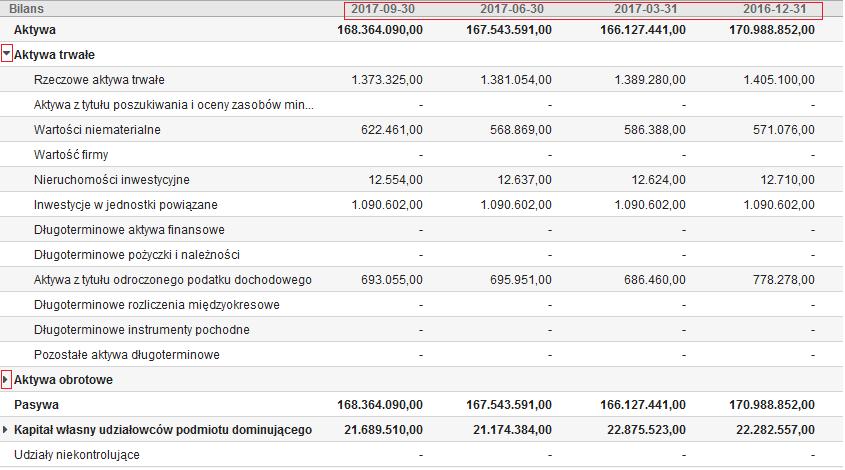This screenshot has width=845, height=470.
Task: Click the value 12.554,00
Action: click(396, 179)
